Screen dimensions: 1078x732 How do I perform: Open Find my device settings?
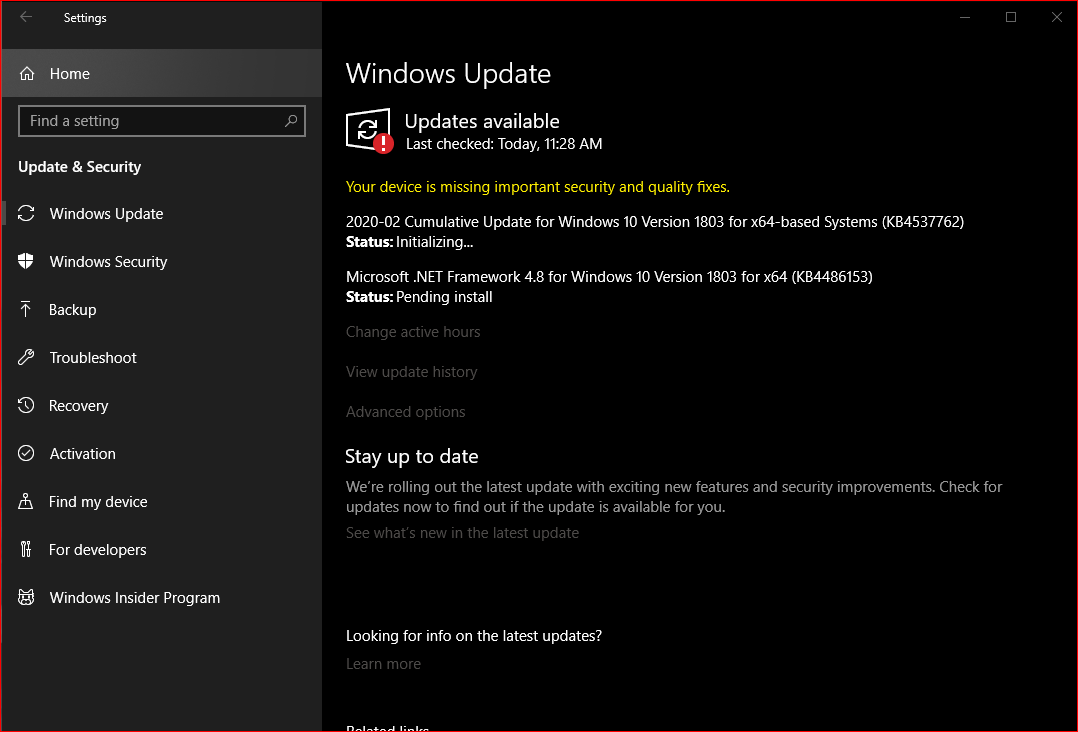162,502
